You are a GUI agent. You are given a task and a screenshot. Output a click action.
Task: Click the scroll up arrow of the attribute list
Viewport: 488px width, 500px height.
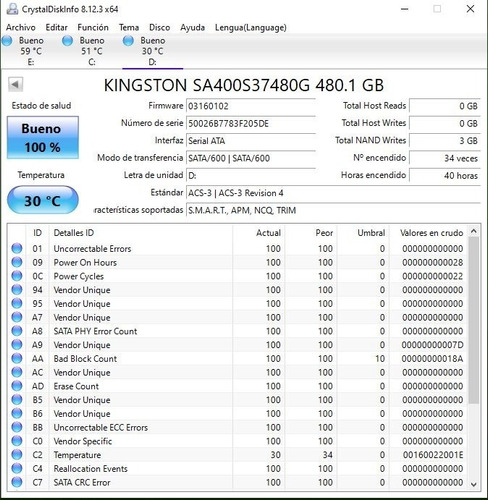pyautogui.click(x=474, y=231)
